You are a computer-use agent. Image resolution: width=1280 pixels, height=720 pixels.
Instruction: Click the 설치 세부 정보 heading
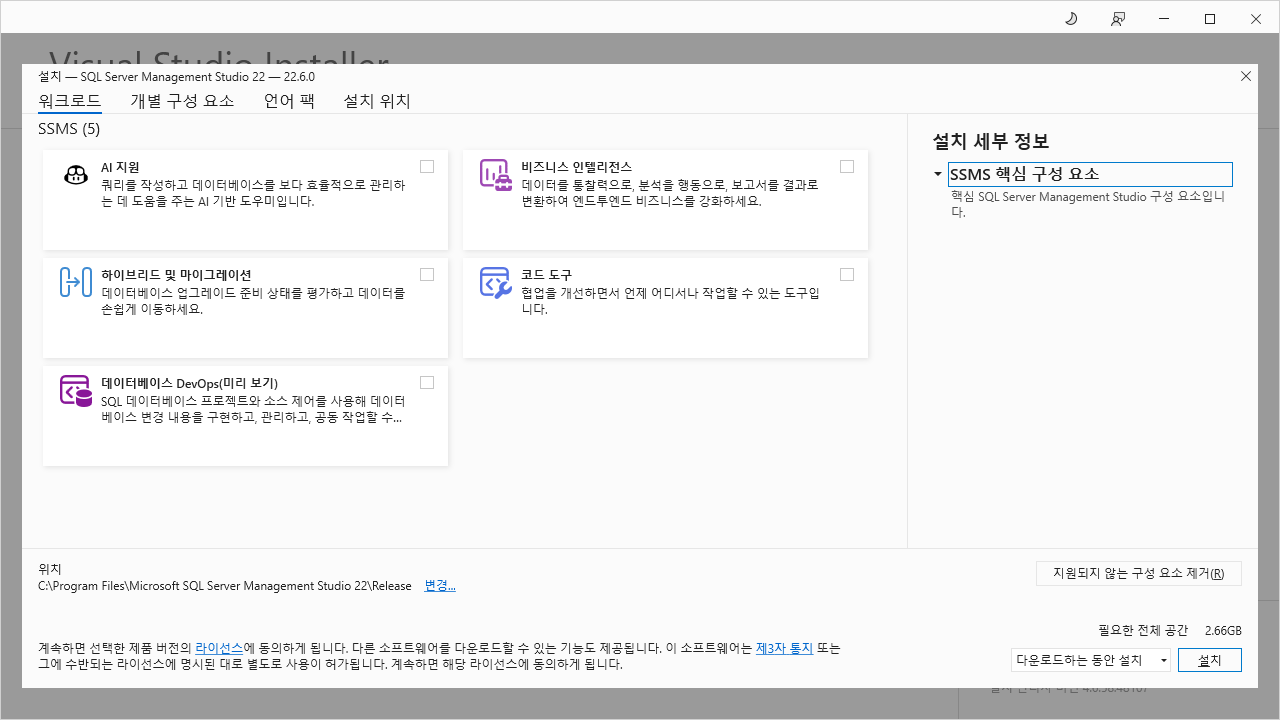[x=991, y=142]
